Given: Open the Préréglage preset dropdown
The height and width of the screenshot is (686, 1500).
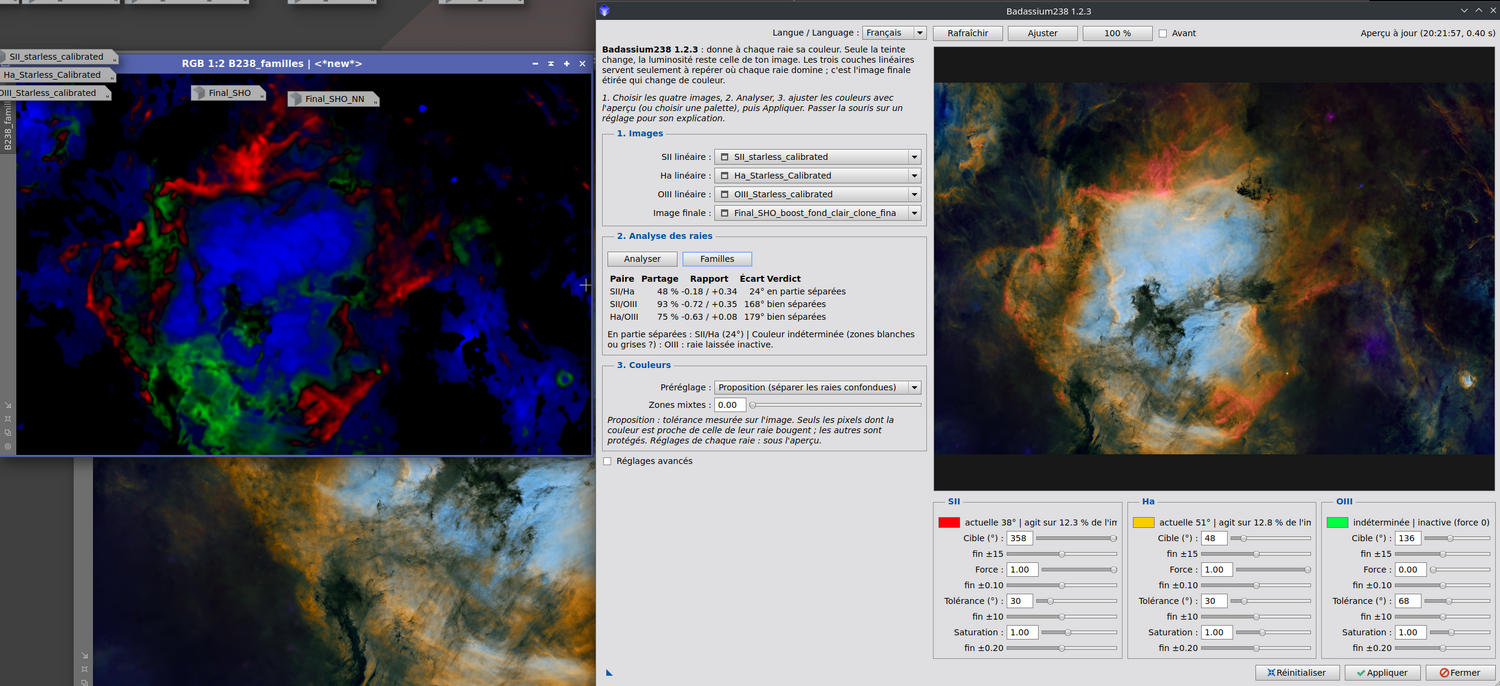Looking at the screenshot, I should coord(818,387).
